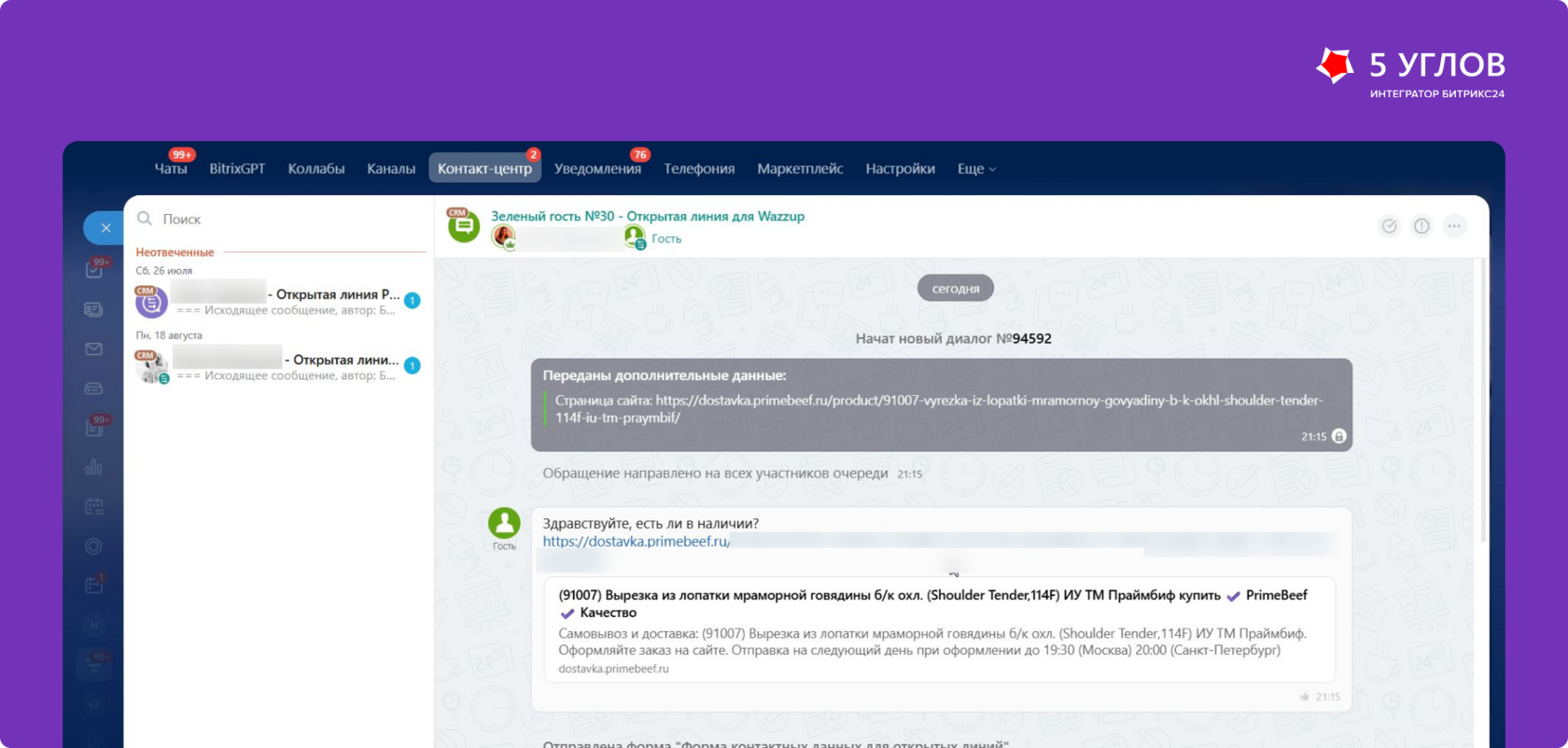Image resolution: width=1568 pixels, height=748 pixels.
Task: Click the guest avatar beside the message
Action: point(504,523)
